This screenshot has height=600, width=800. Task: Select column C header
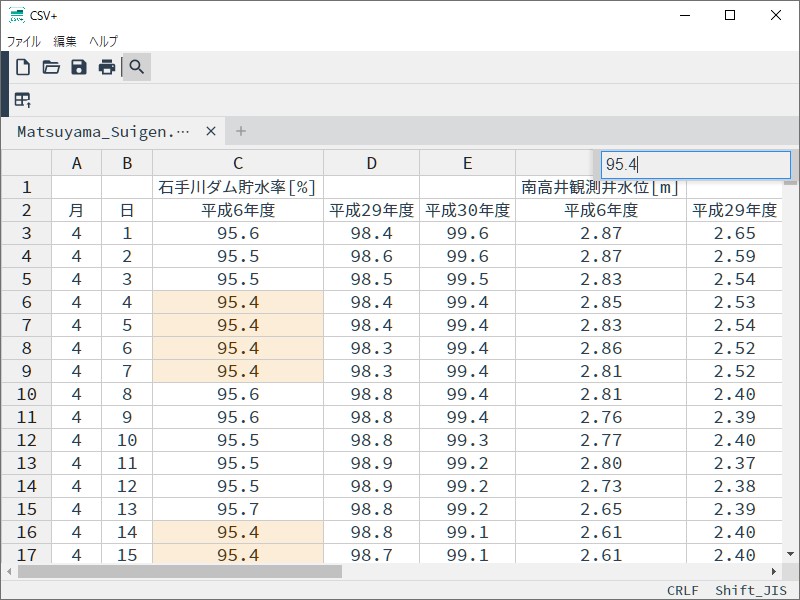click(x=238, y=163)
